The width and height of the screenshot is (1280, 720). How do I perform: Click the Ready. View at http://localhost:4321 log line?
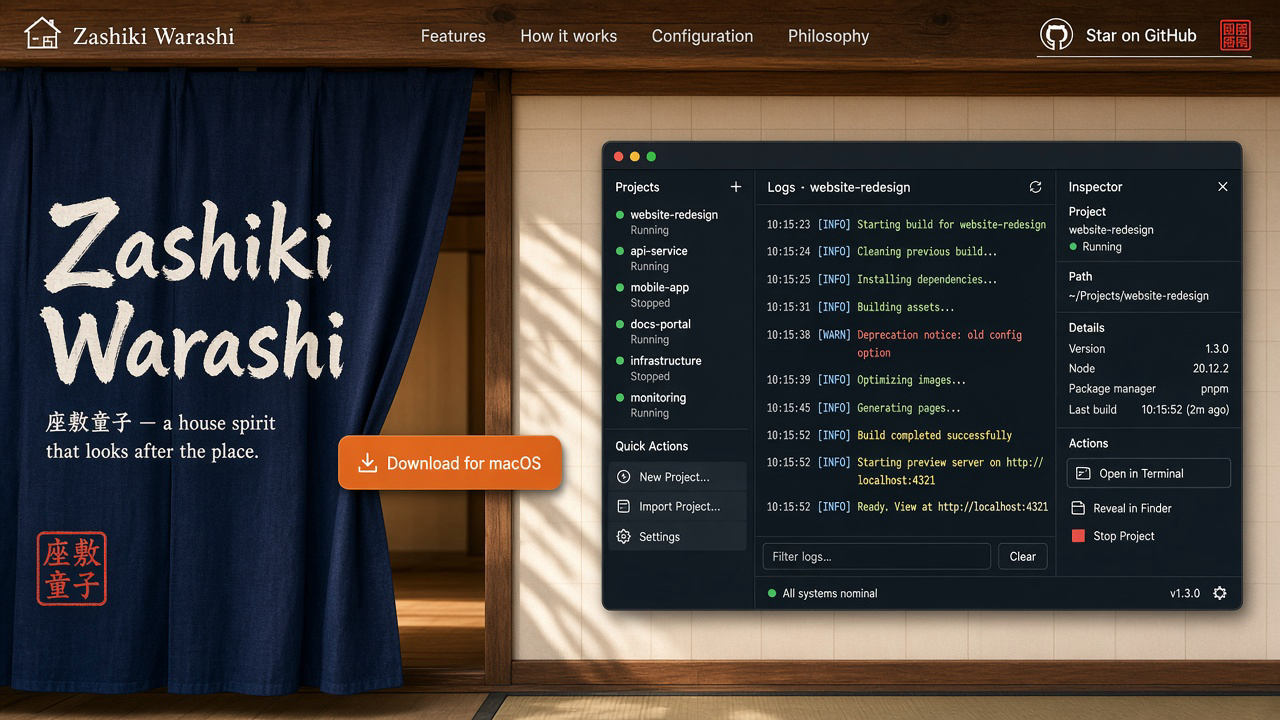907,507
